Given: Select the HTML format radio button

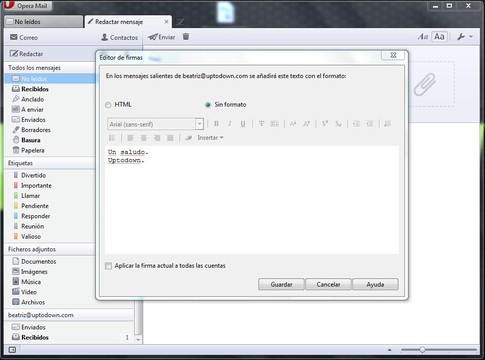Looking at the screenshot, I should (108, 105).
